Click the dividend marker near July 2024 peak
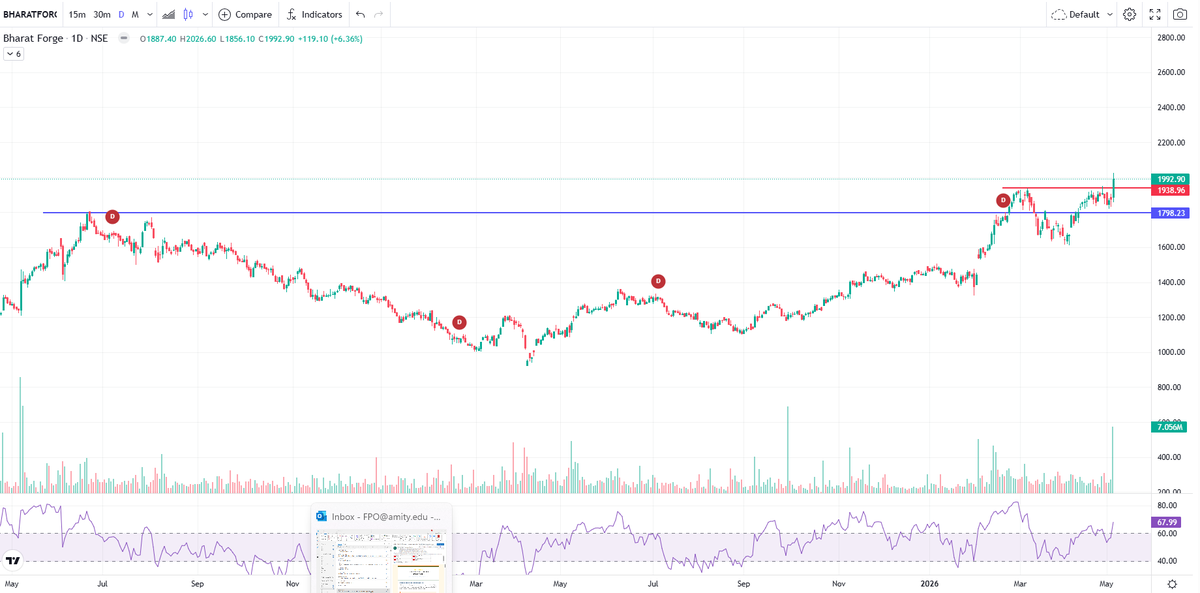 click(112, 216)
